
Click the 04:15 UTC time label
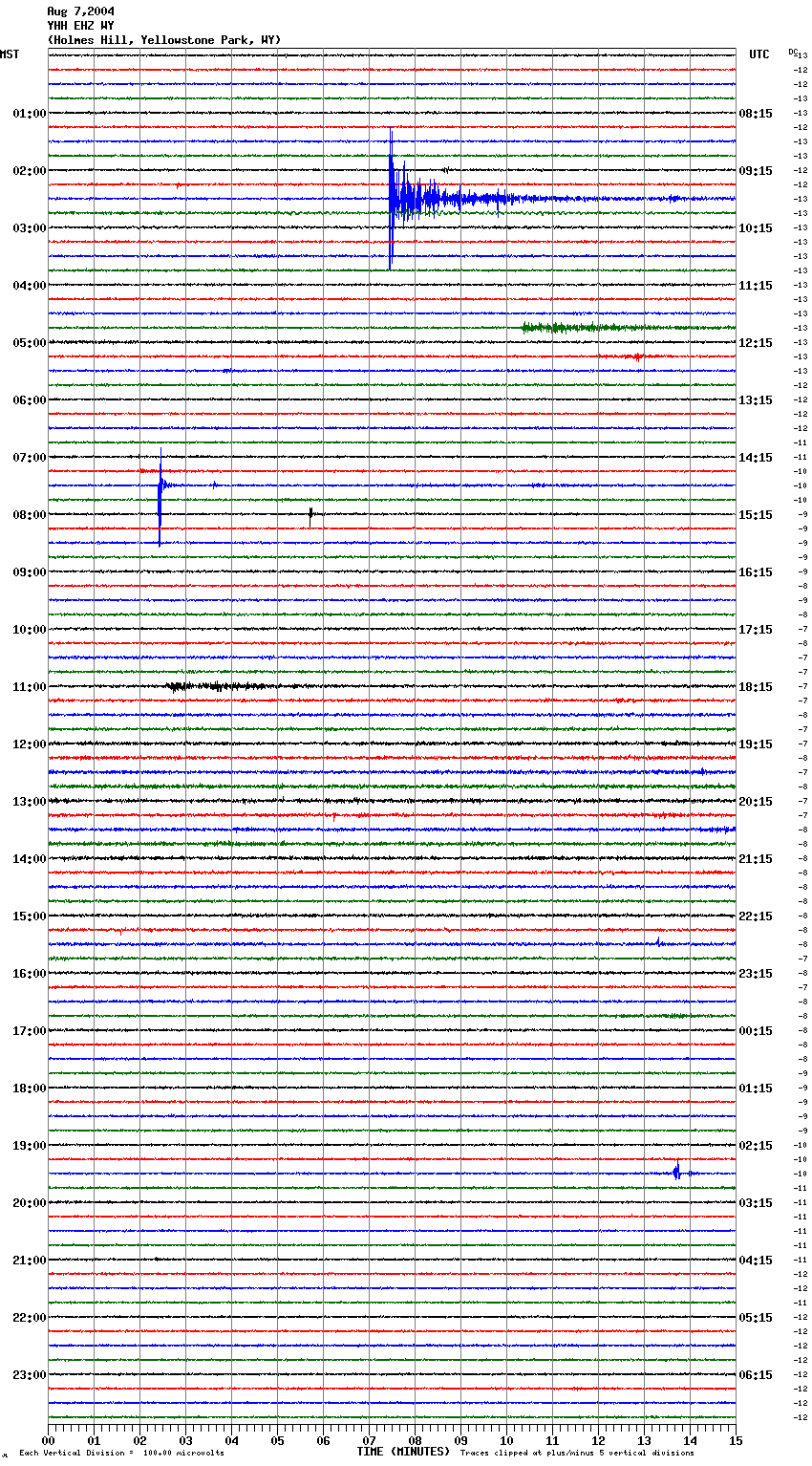tap(756, 1261)
